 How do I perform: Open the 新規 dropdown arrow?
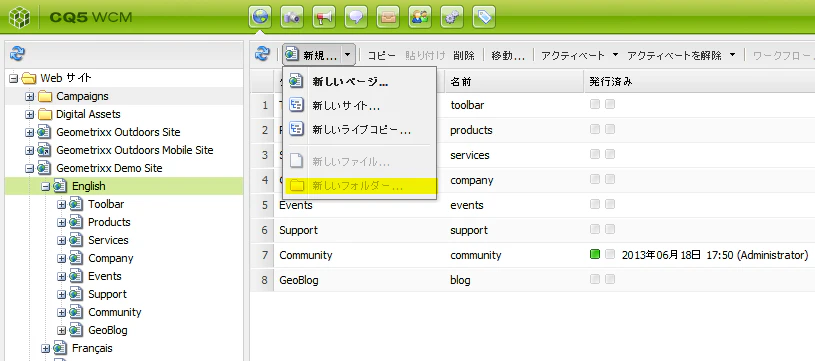pyautogui.click(x=349, y=55)
